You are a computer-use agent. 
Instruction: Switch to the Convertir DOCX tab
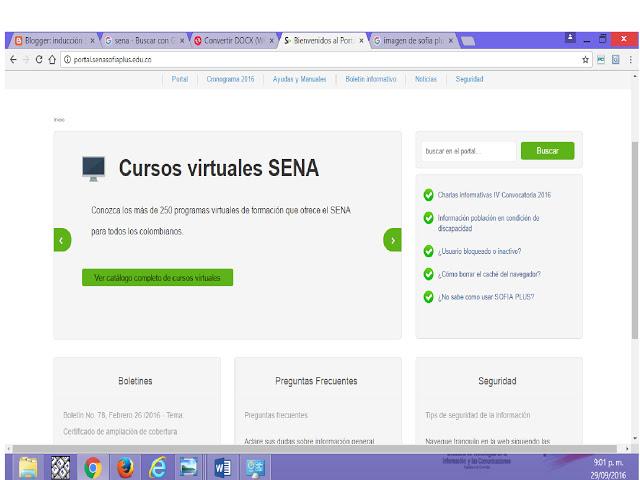tap(234, 41)
